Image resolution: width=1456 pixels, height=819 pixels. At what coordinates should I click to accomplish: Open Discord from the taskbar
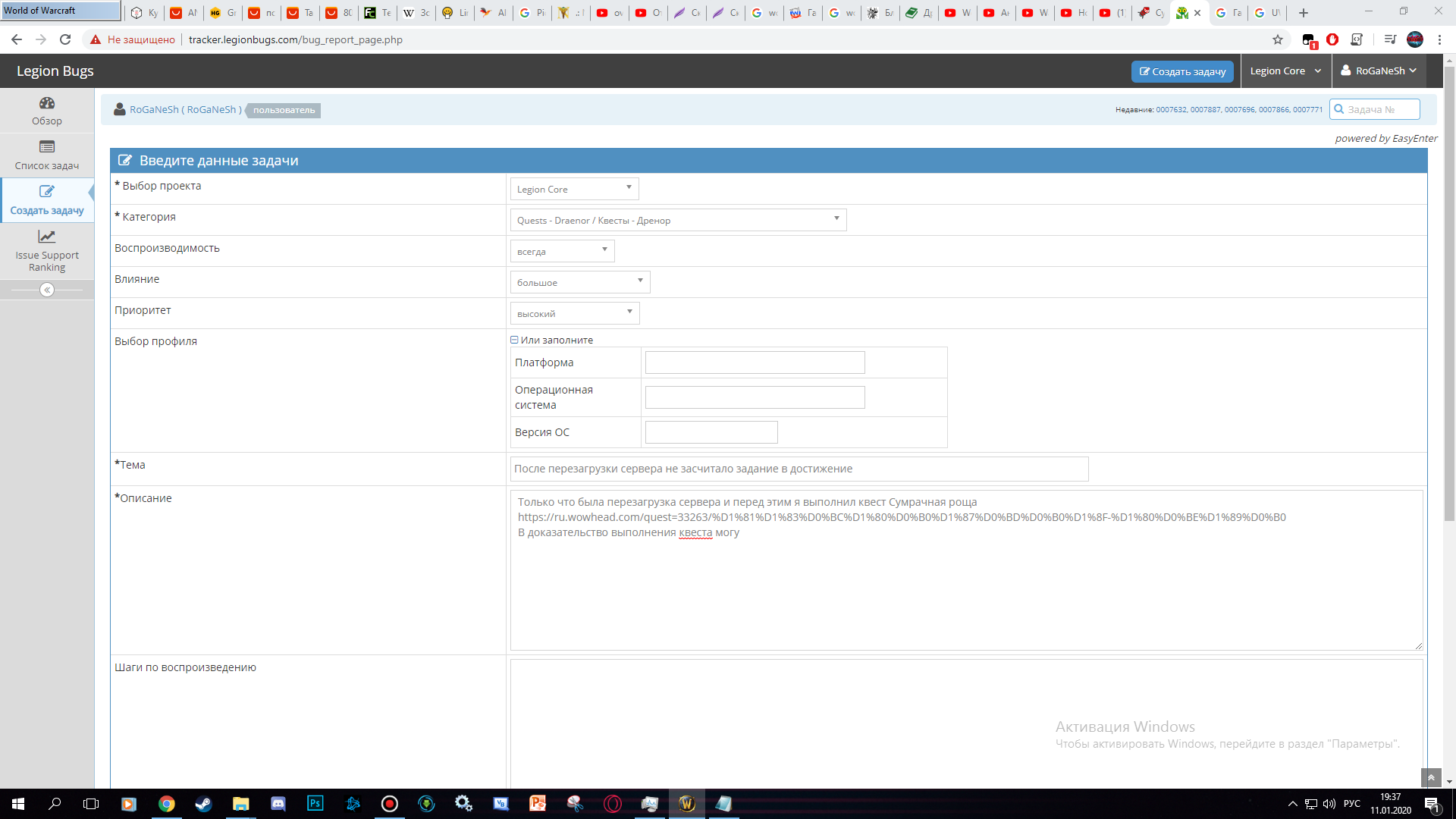click(278, 804)
